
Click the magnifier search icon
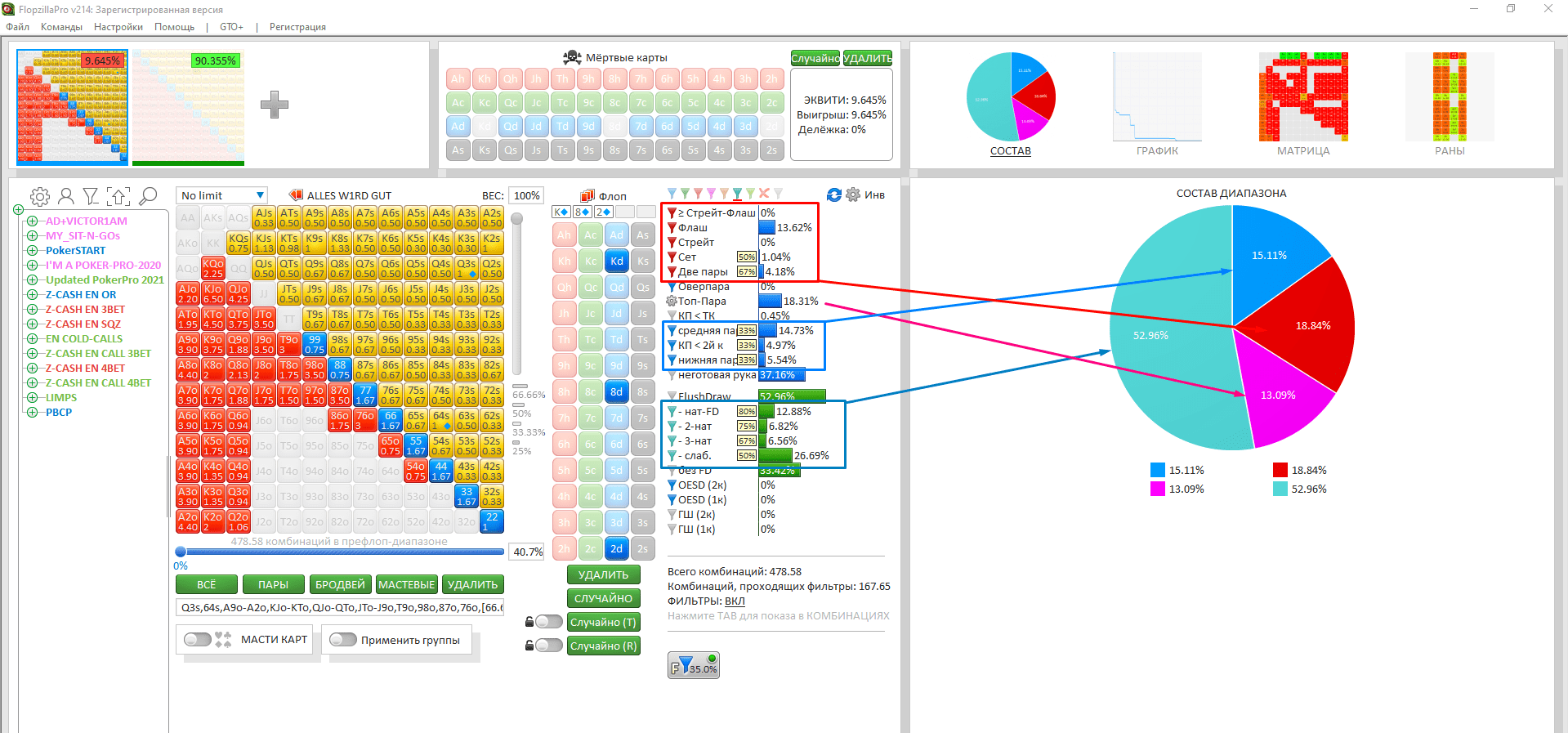coord(148,196)
